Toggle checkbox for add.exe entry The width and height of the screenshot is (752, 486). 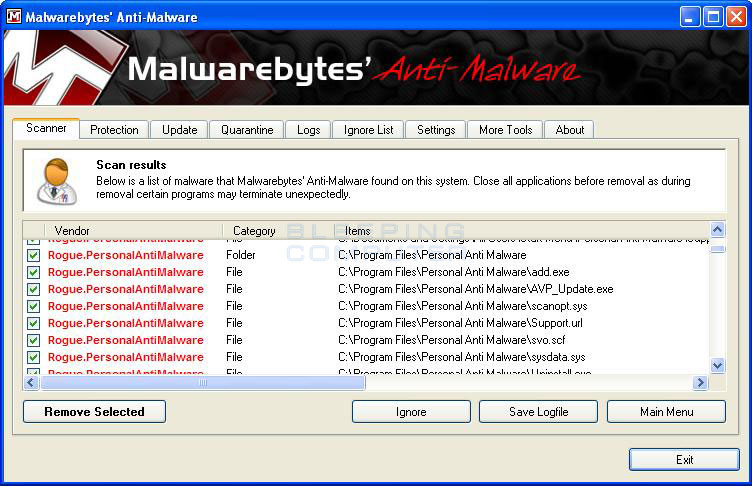click(x=33, y=273)
